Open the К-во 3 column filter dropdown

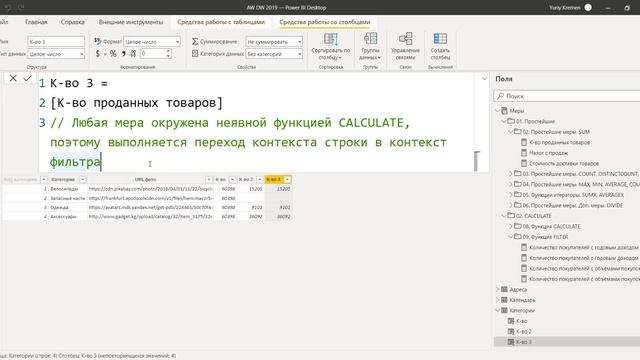pos(287,180)
